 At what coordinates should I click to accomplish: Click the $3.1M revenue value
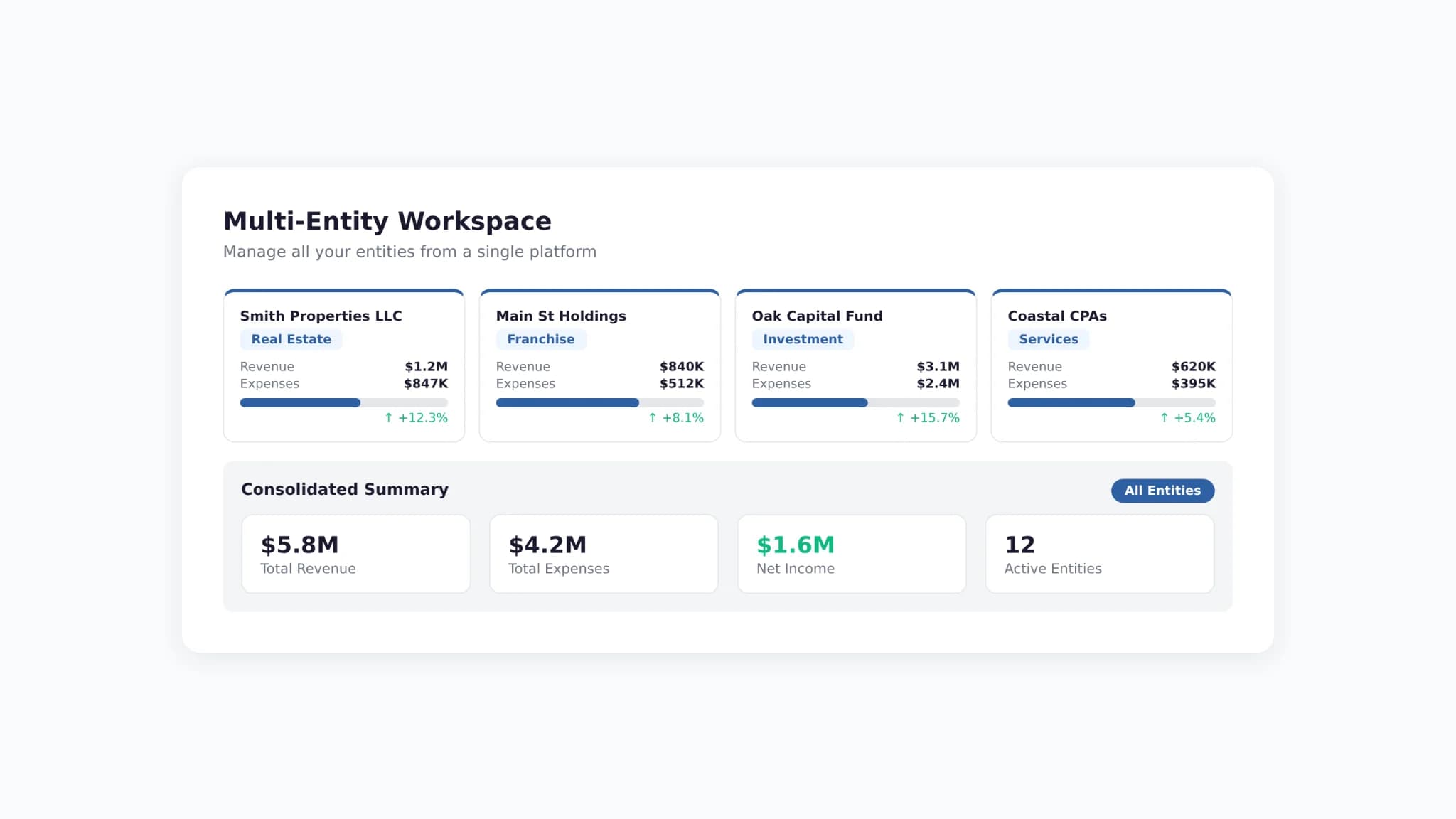[x=938, y=366]
